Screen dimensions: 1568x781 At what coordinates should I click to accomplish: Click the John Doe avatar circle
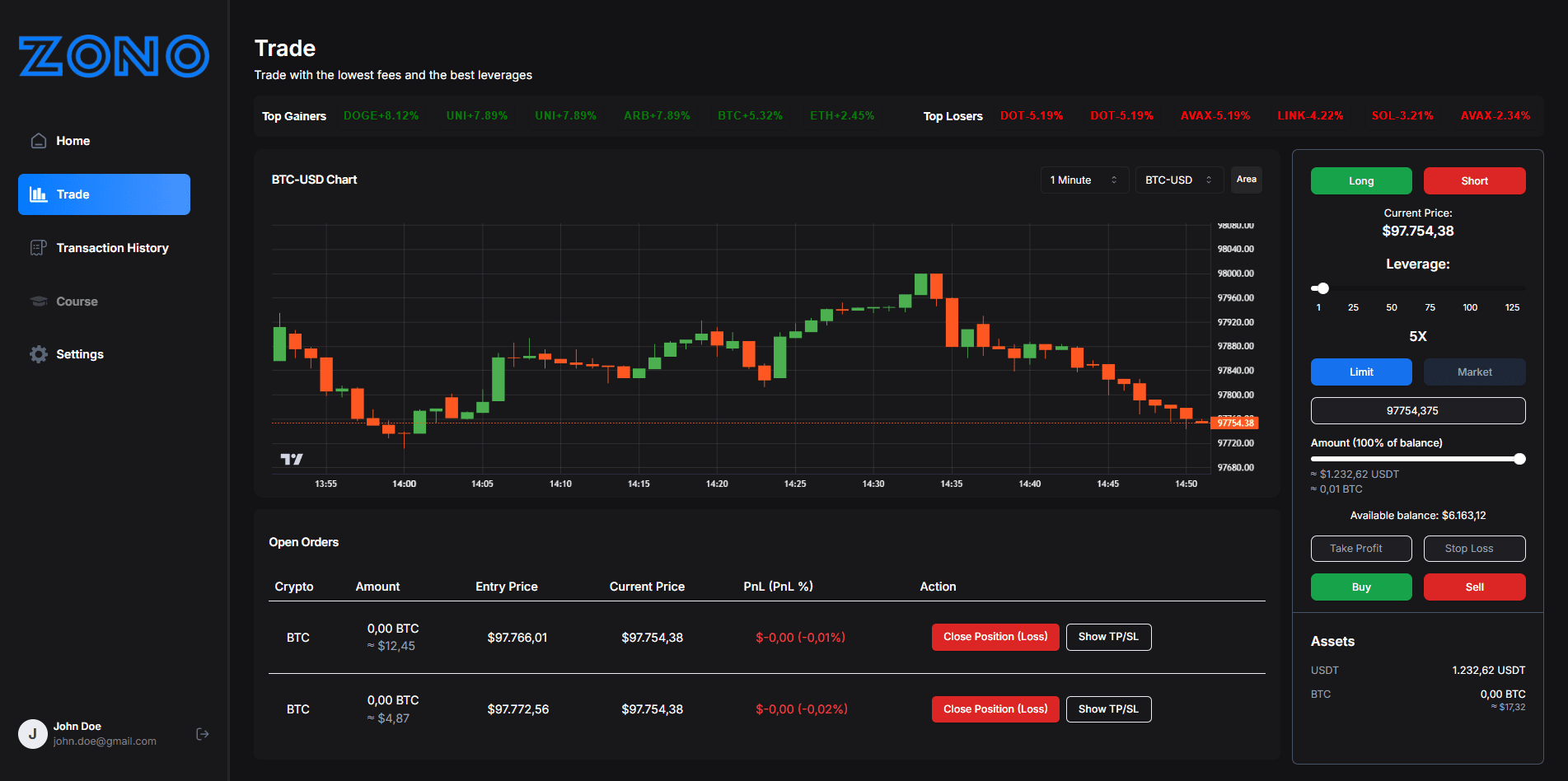click(33, 733)
